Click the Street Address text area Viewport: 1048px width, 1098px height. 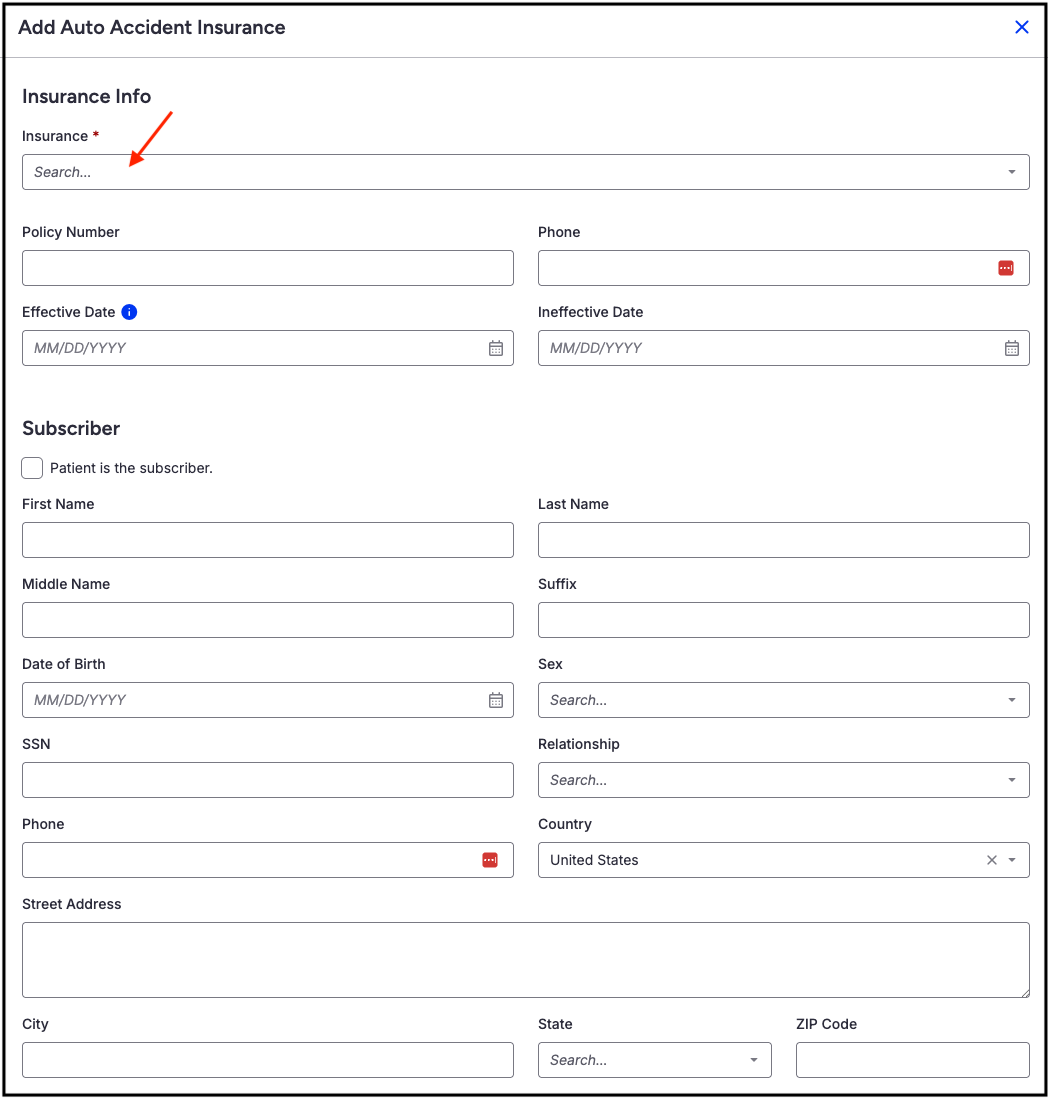525,960
